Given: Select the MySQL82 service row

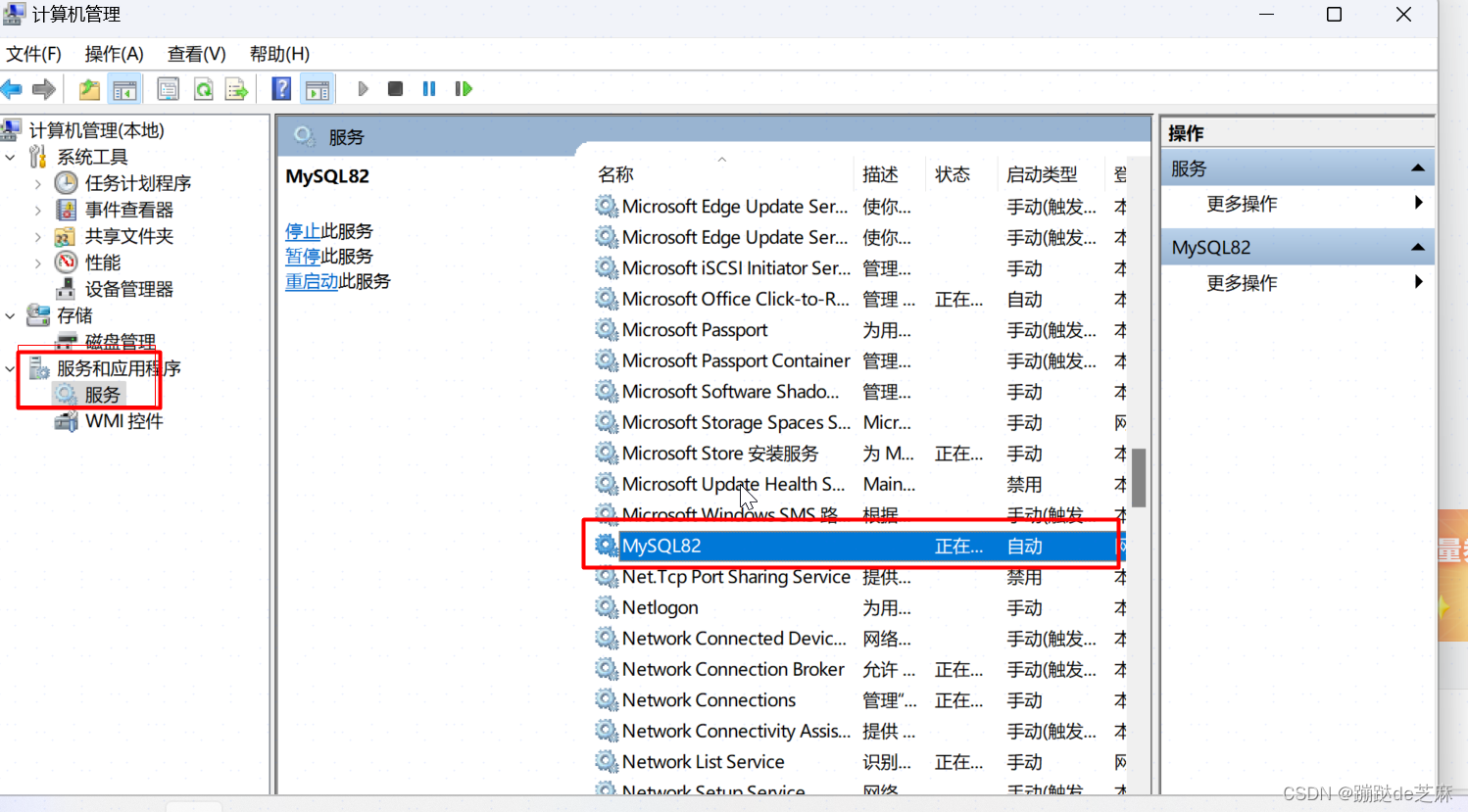Looking at the screenshot, I should tap(859, 546).
